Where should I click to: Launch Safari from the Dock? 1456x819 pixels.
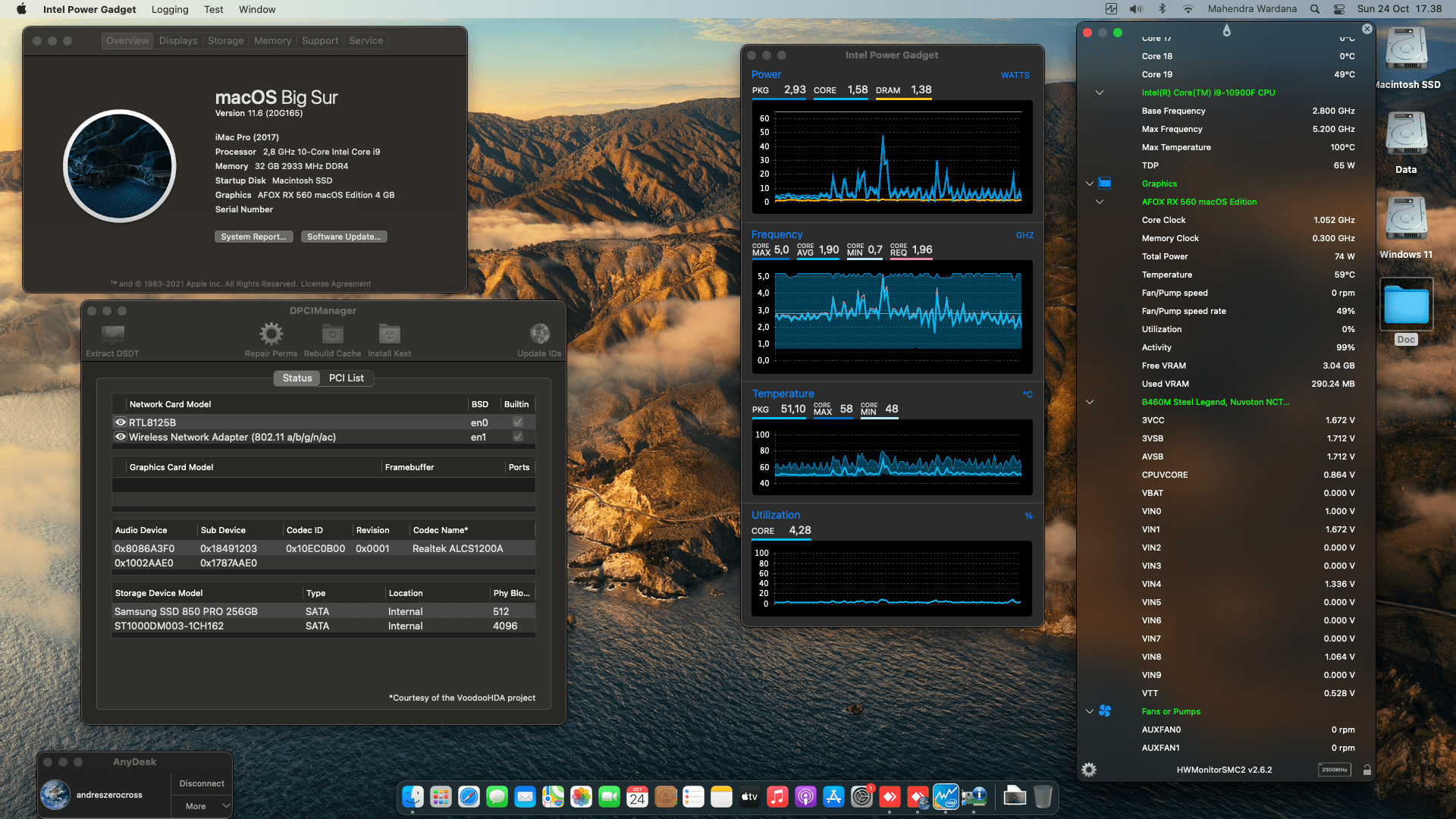[x=469, y=797]
